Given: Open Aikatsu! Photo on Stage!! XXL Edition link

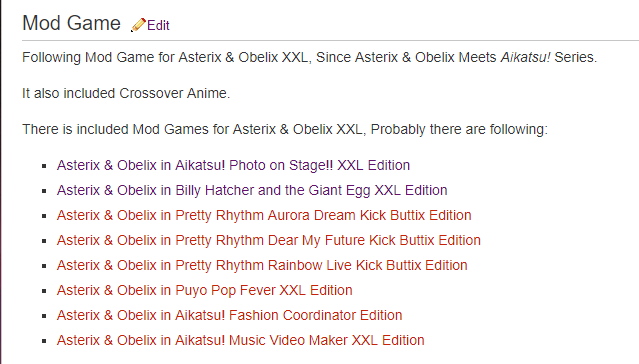Looking at the screenshot, I should 233,165.
